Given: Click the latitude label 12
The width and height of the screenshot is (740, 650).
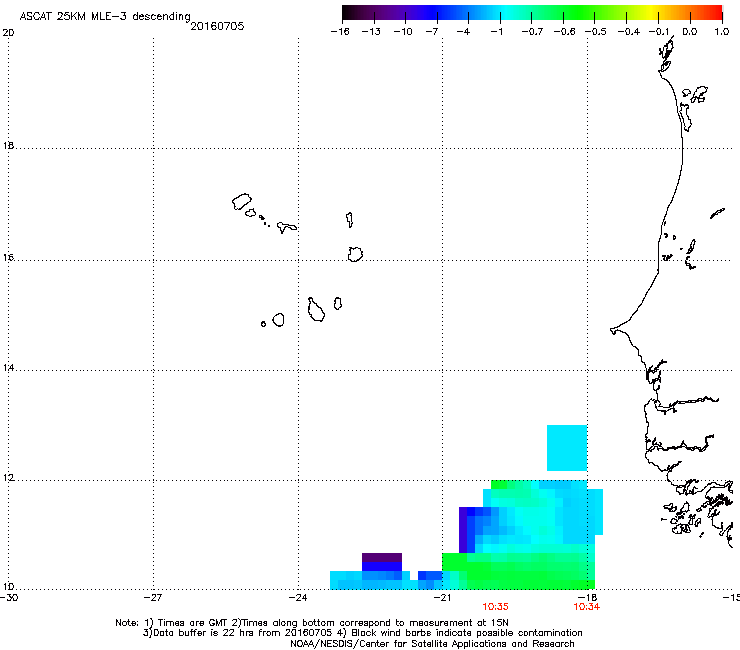Looking at the screenshot, I should (x=8, y=478).
